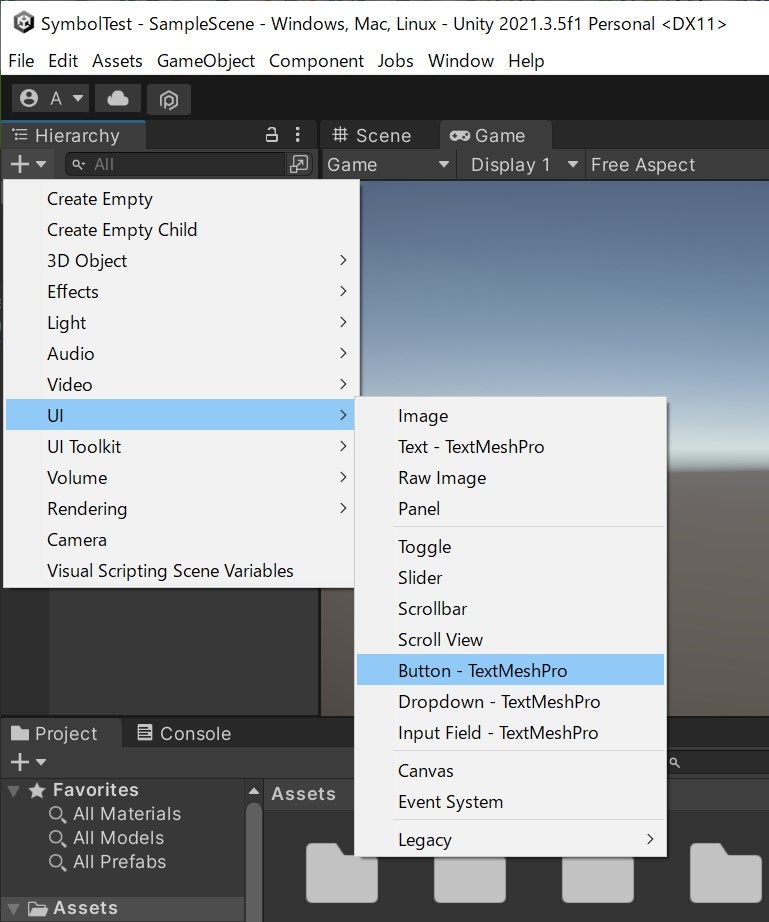Create an Event System
The height and width of the screenshot is (922, 769).
coord(510,801)
